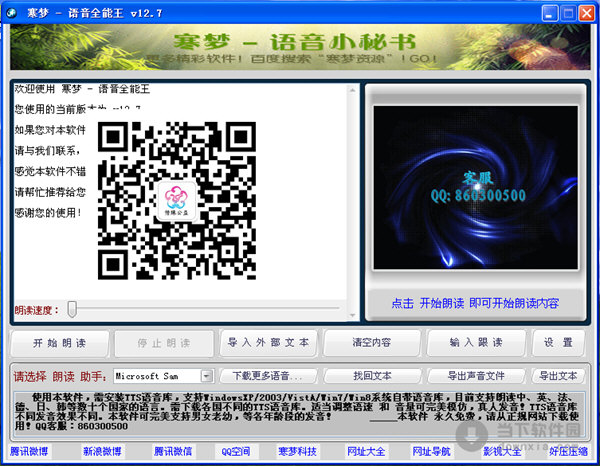This screenshot has height=466, width=600.
Task: Click the 停止朗读 button
Action: click(x=164, y=343)
